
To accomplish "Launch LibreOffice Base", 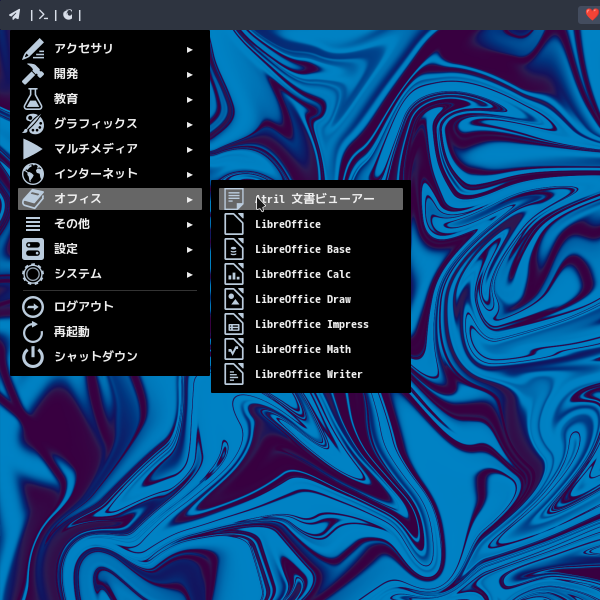I will click(x=311, y=249).
